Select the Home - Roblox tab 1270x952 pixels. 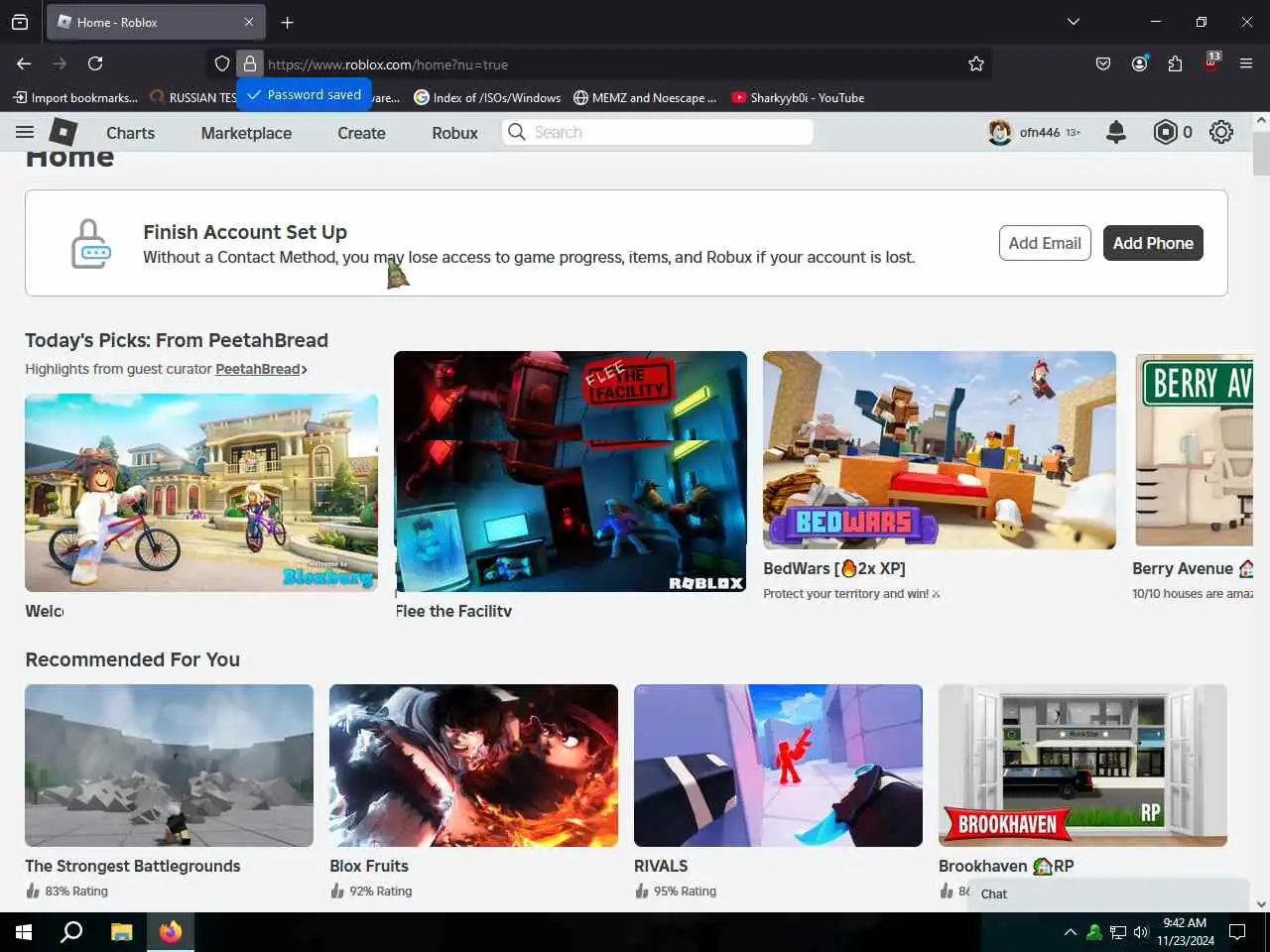(x=155, y=22)
